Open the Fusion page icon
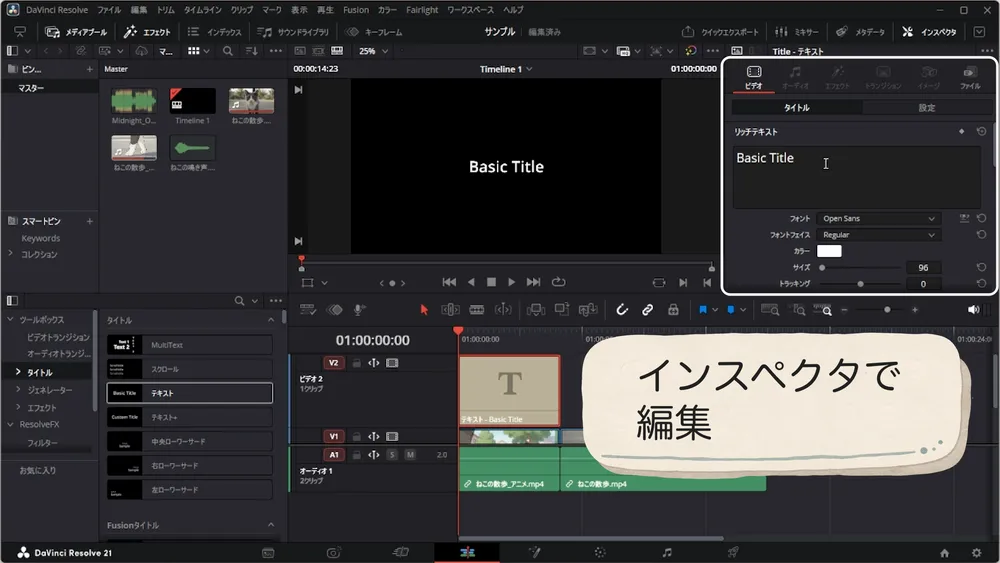 tap(534, 552)
